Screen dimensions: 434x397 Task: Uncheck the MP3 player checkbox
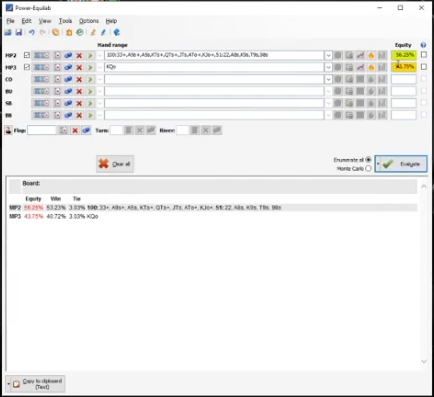[27, 67]
